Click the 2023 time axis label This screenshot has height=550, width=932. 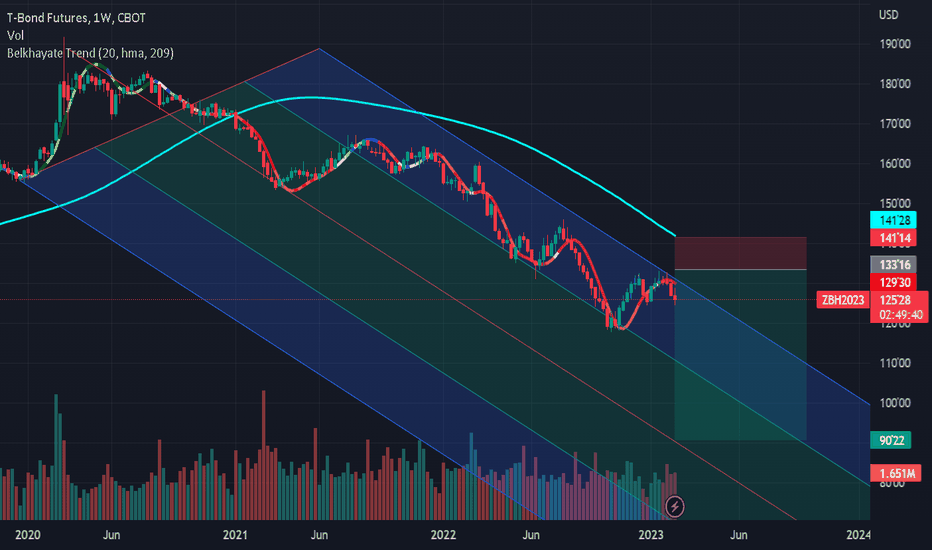tap(650, 535)
